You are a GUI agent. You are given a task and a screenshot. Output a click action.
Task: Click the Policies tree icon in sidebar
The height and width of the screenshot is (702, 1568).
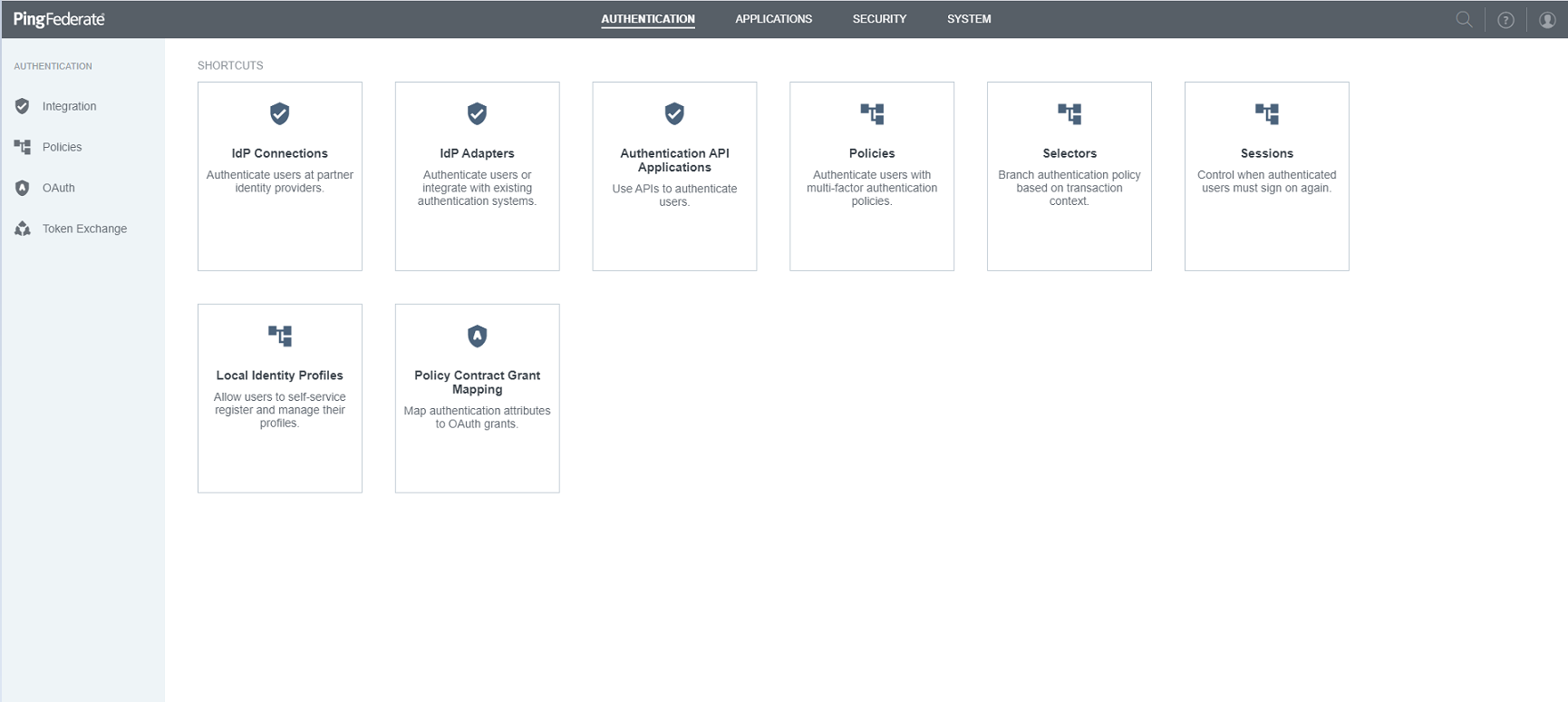23,147
